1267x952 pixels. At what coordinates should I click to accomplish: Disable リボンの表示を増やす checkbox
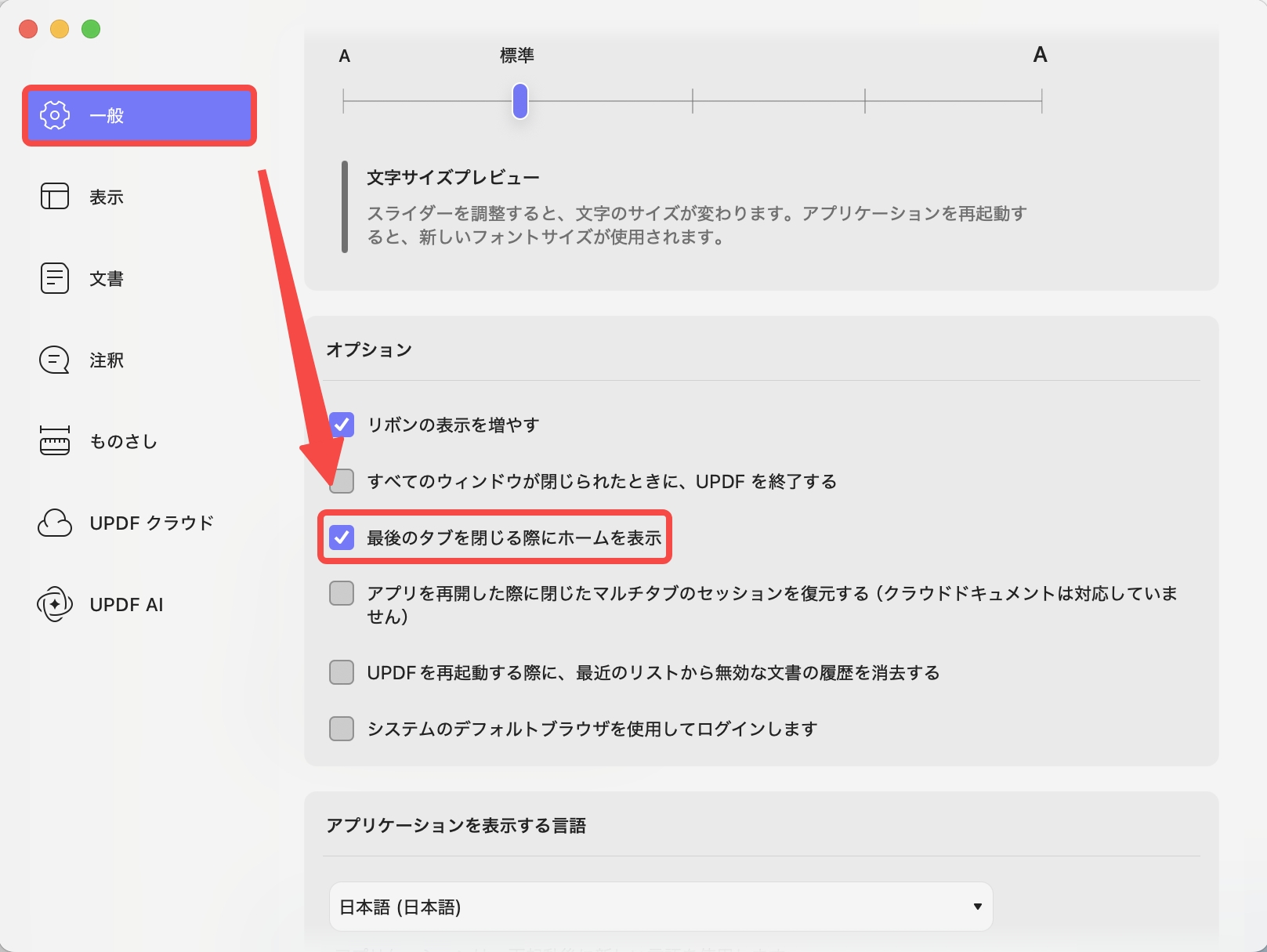[342, 425]
